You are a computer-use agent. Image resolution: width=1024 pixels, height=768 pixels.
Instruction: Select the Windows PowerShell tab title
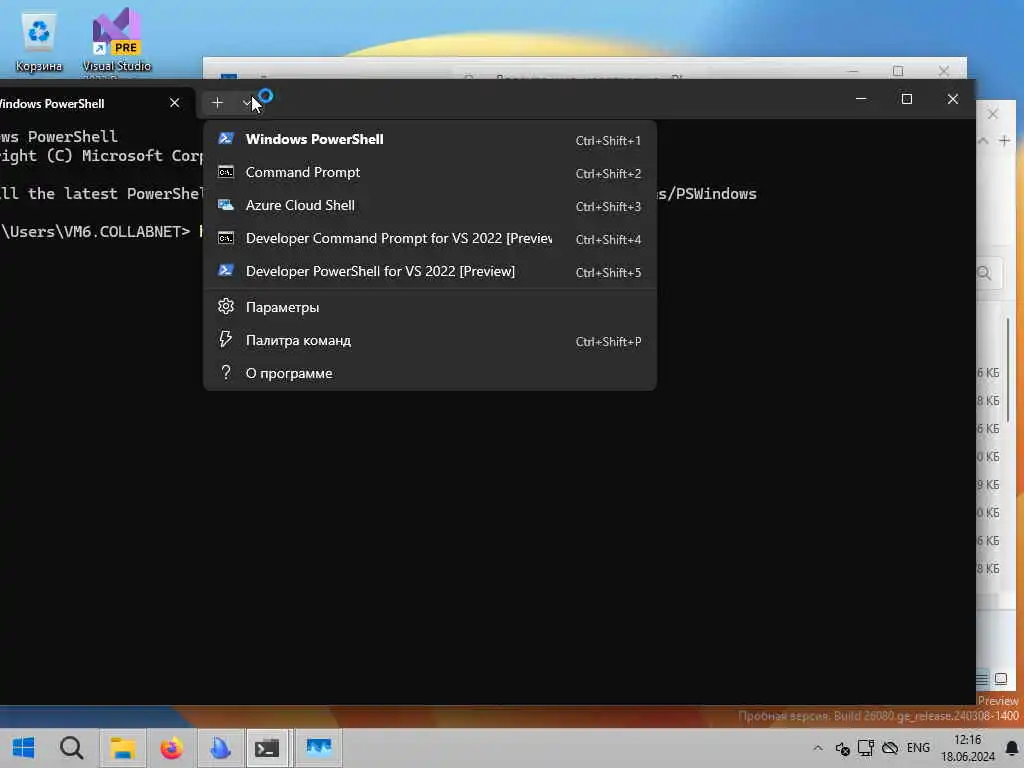pos(52,104)
